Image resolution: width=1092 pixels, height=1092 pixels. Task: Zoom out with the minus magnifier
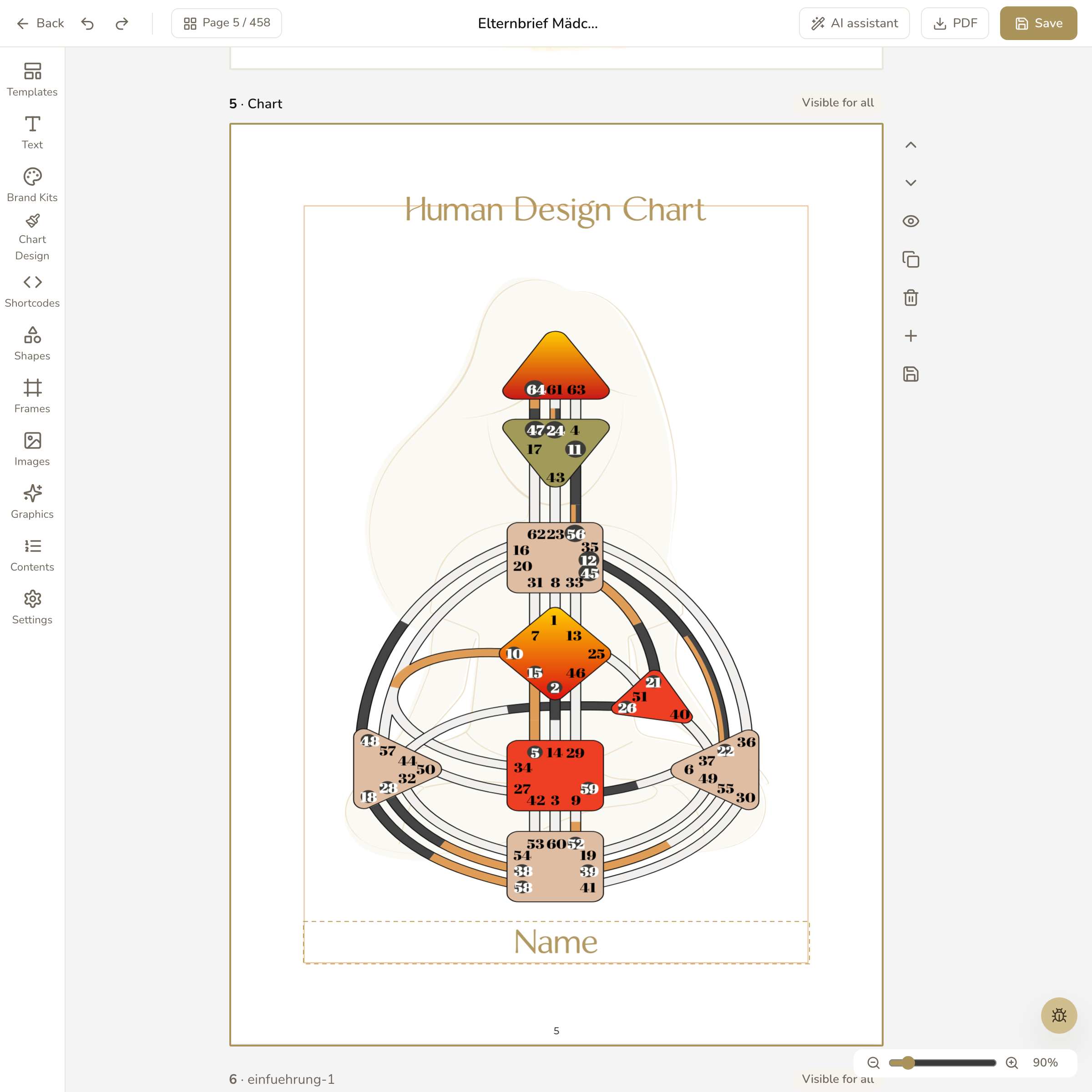tap(873, 1062)
